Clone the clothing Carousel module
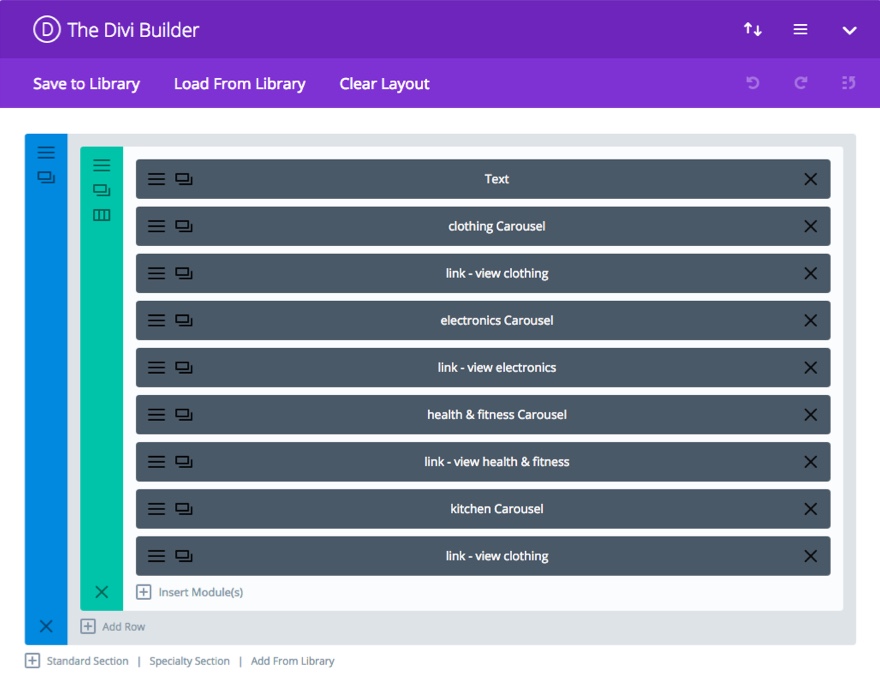The height and width of the screenshot is (681, 880). click(184, 226)
